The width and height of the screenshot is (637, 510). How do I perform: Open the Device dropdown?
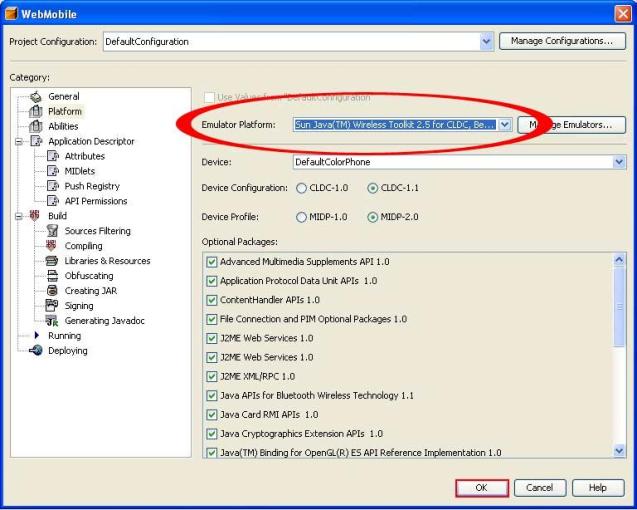[x=619, y=162]
